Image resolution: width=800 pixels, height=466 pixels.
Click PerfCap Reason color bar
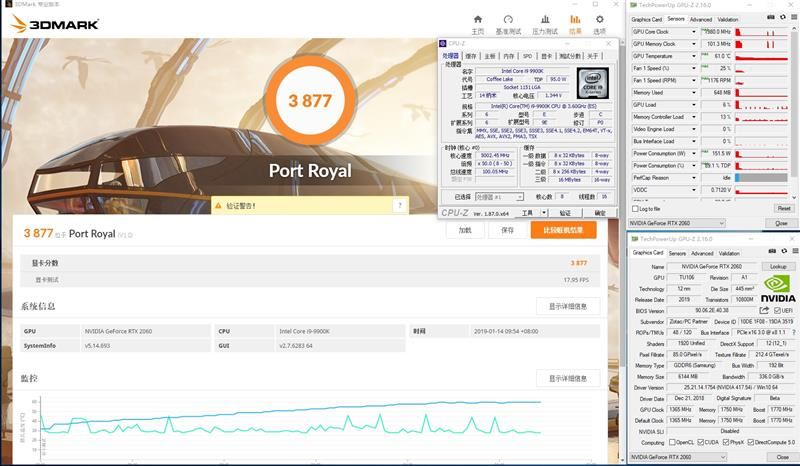coord(762,178)
